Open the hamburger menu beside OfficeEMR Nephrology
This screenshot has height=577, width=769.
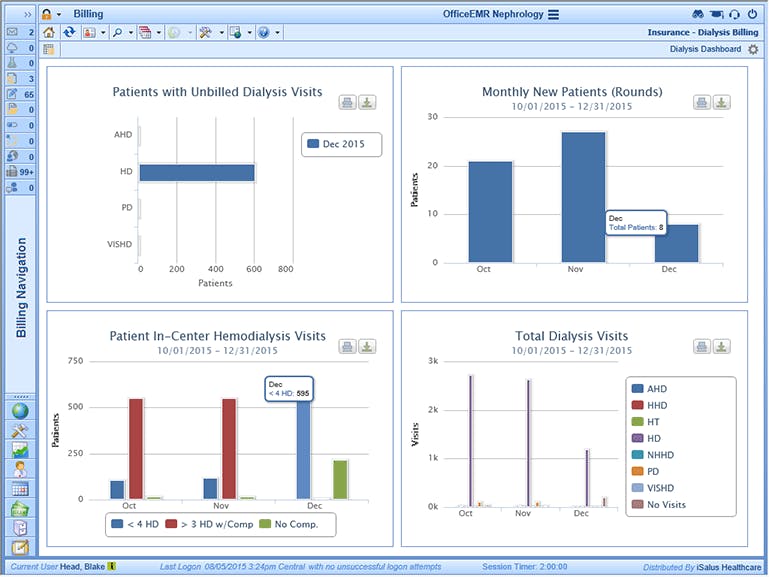pyautogui.click(x=554, y=14)
